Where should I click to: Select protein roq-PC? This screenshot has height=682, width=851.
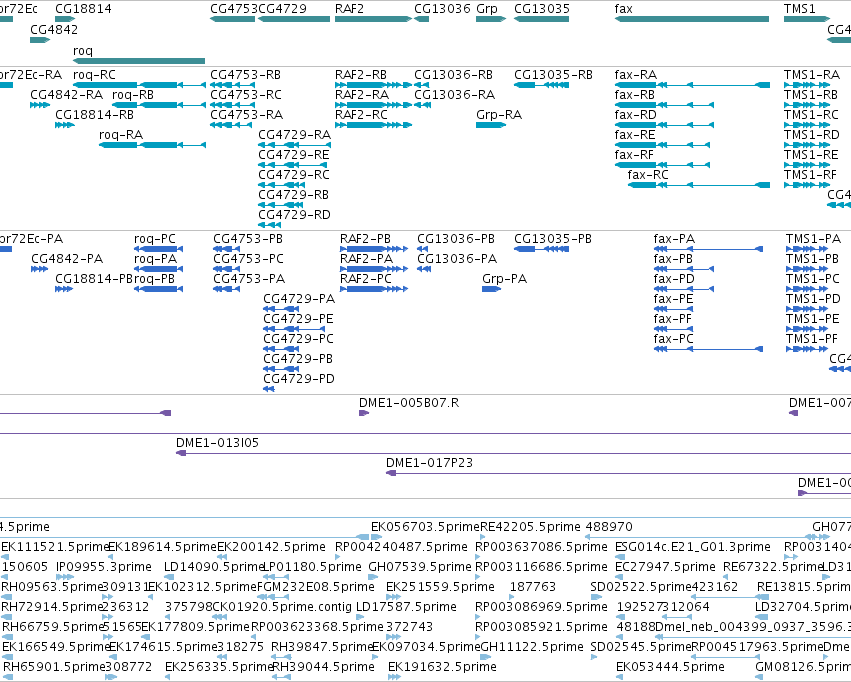(158, 249)
